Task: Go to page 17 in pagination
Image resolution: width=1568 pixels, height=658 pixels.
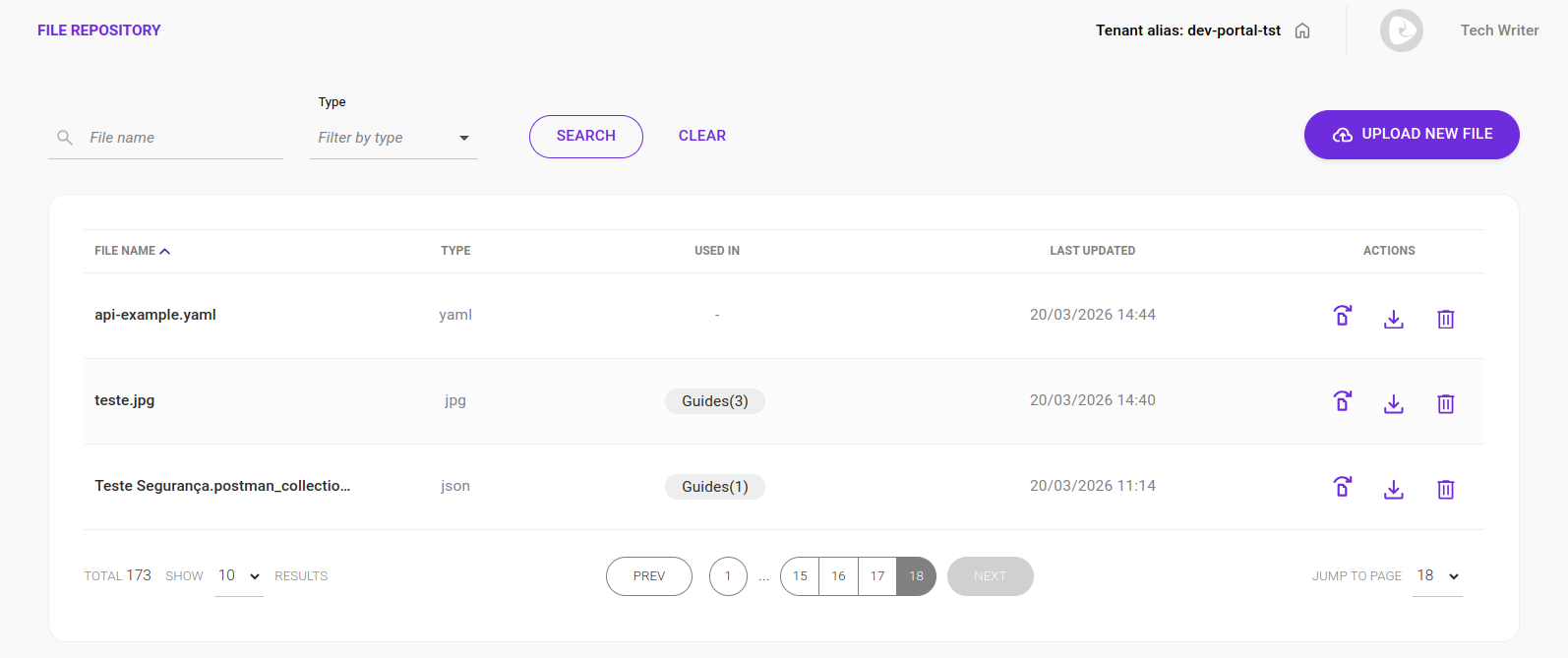Action: (876, 576)
